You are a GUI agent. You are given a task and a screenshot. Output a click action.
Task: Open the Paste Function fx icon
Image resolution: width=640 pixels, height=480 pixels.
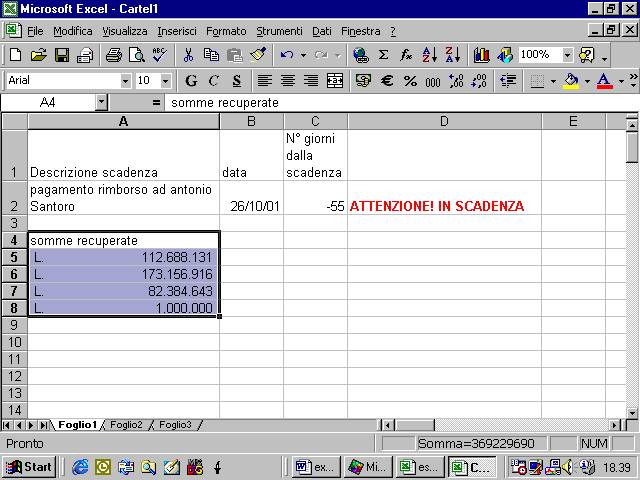tap(406, 55)
